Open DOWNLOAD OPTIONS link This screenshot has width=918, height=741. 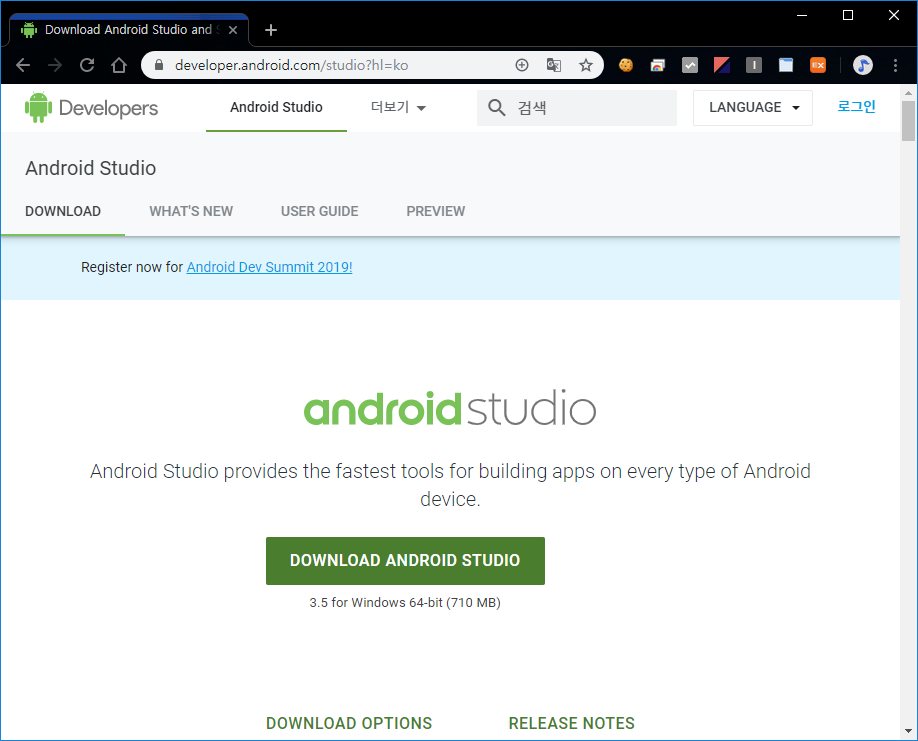pos(349,723)
